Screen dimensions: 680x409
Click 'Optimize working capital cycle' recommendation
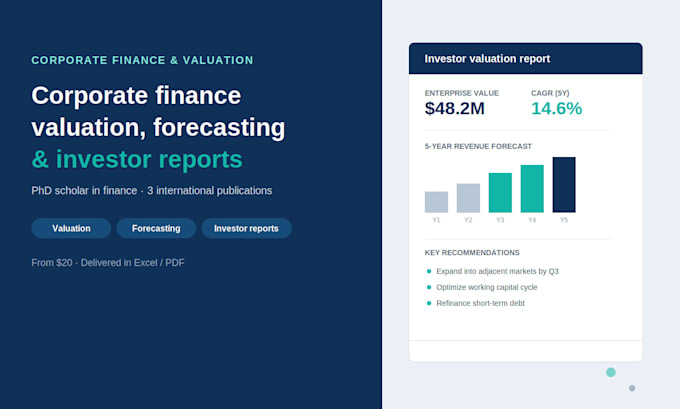pyautogui.click(x=487, y=287)
